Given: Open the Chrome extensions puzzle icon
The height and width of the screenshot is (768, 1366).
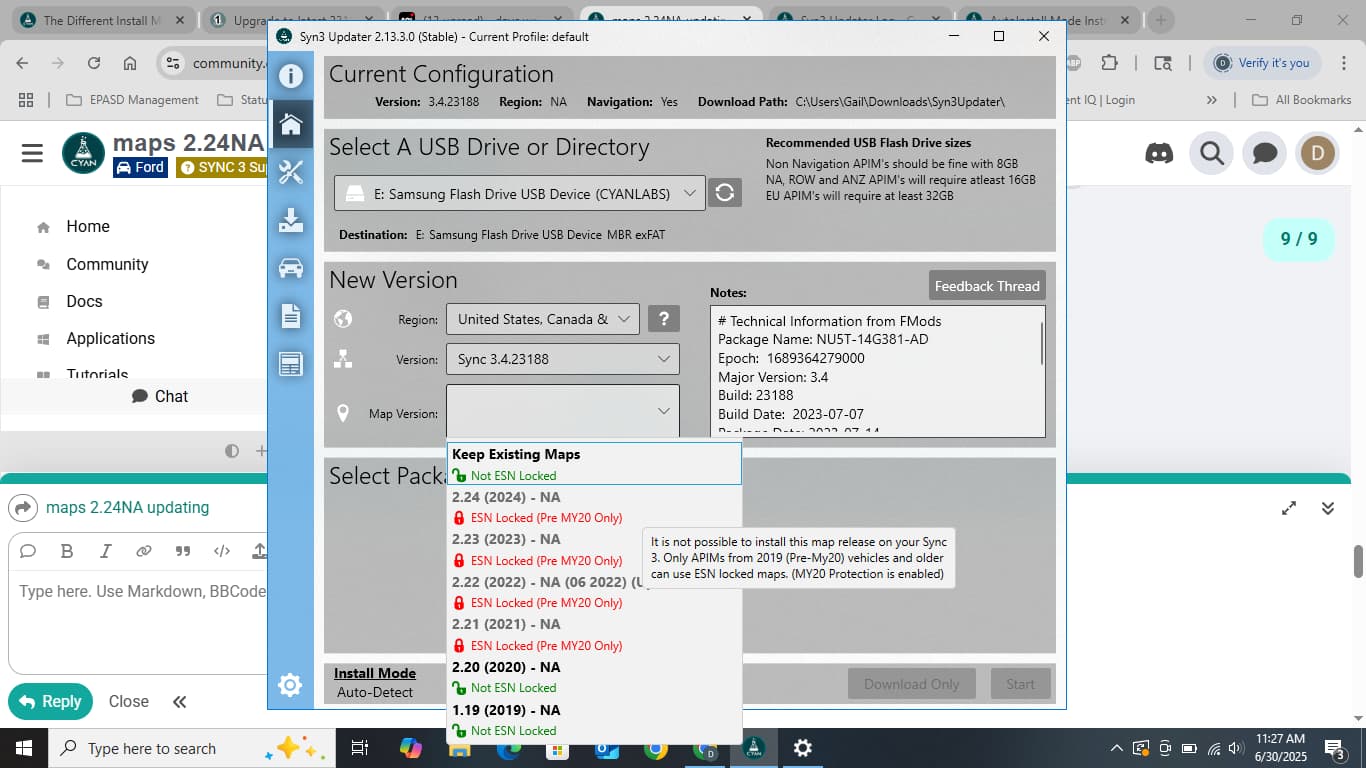Looking at the screenshot, I should [x=1109, y=63].
